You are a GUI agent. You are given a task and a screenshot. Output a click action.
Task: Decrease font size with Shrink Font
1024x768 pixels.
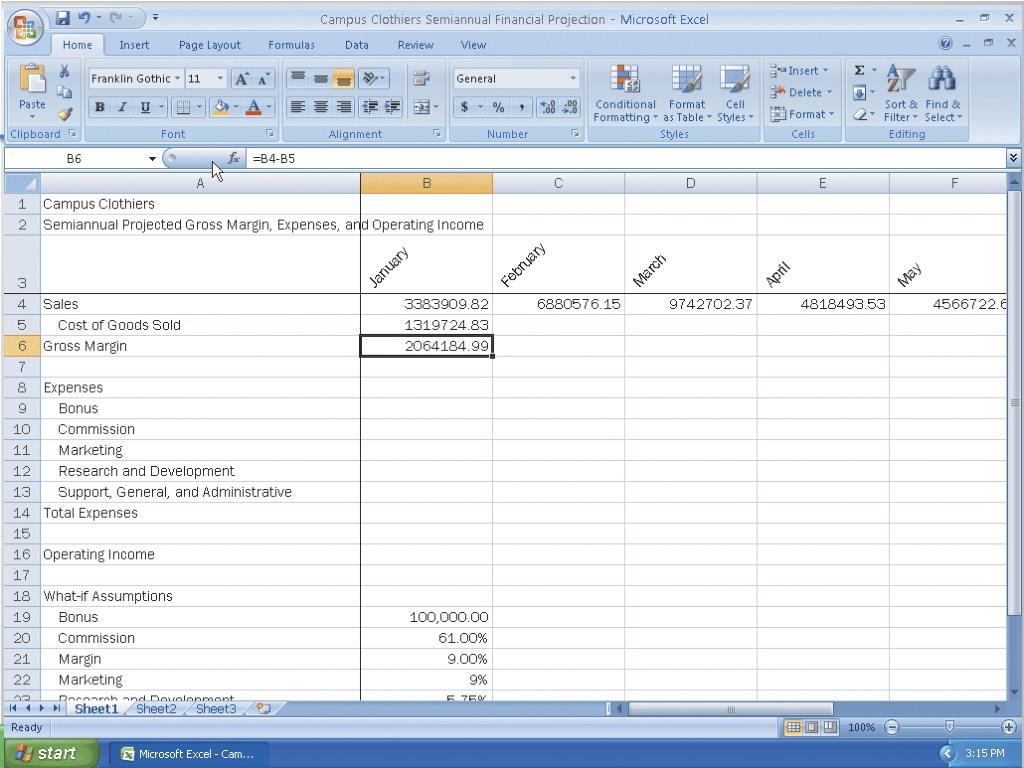pyautogui.click(x=263, y=79)
